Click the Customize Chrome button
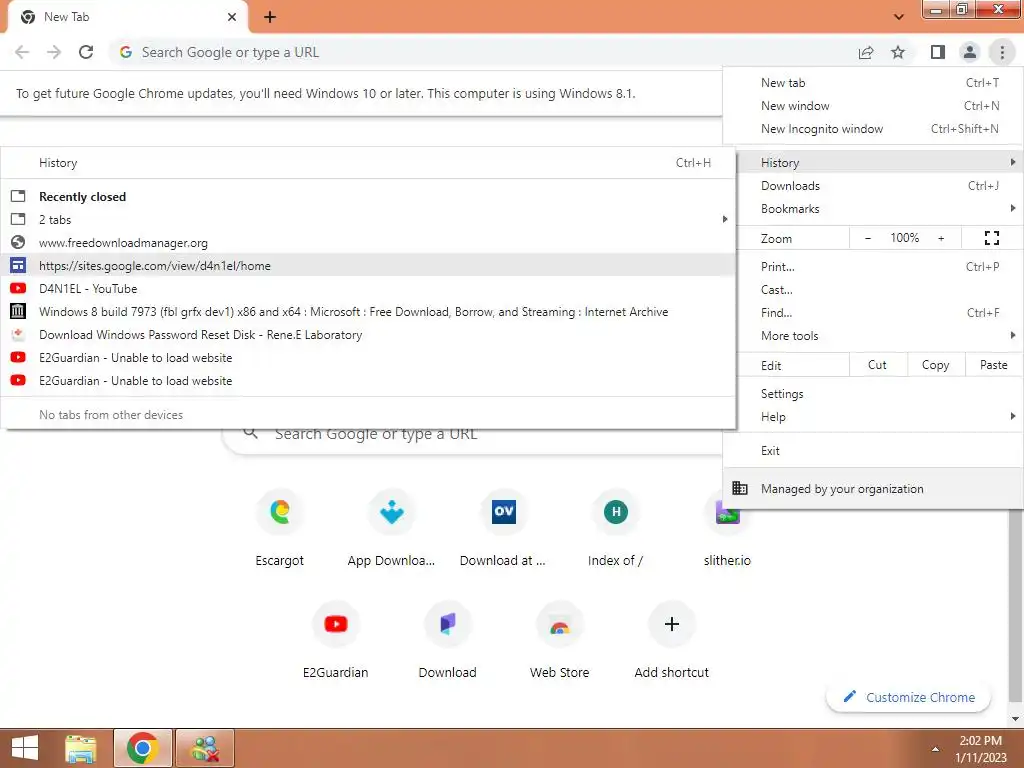This screenshot has height=768, width=1024. click(x=908, y=697)
